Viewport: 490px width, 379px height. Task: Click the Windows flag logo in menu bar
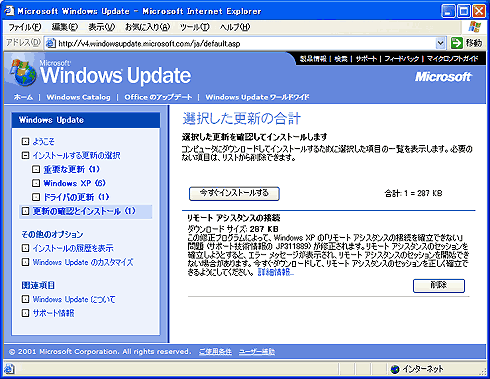point(474,27)
